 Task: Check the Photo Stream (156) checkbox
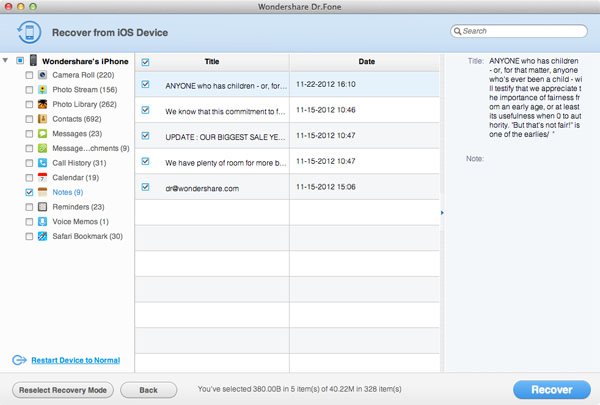click(x=29, y=90)
